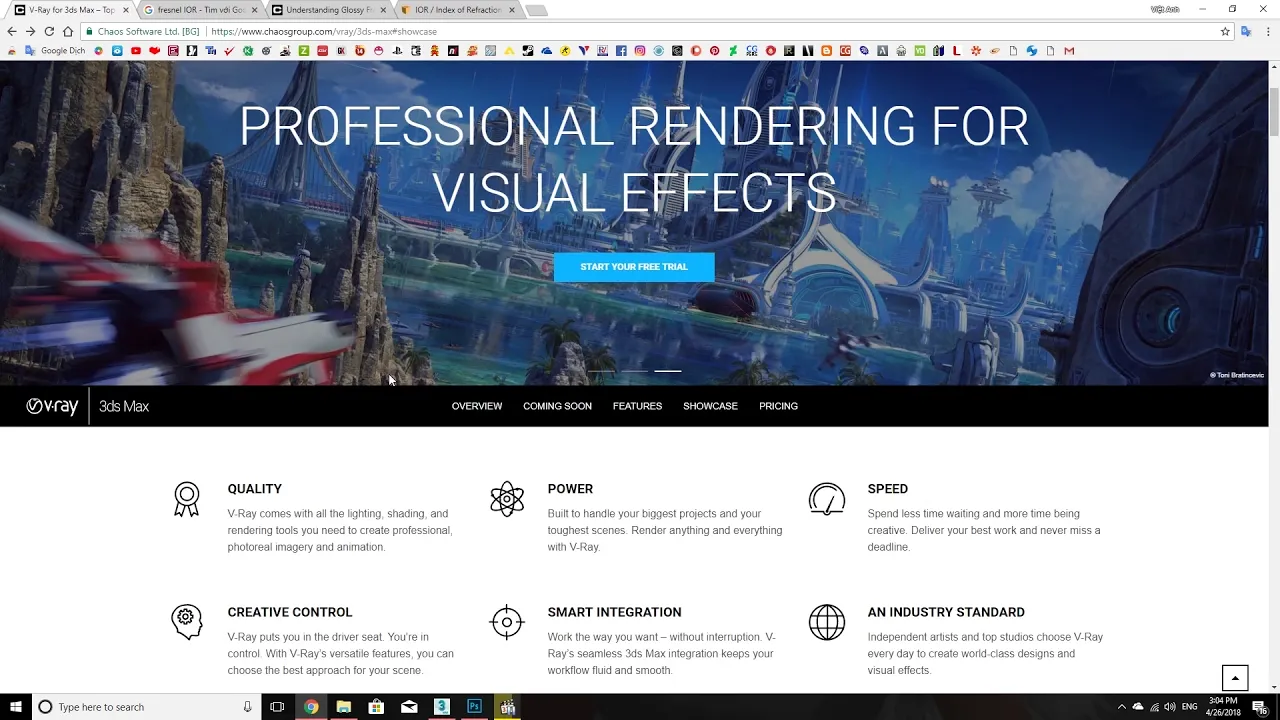The image size is (1280, 720).
Task: Click the Google Dịch bookmark
Action: (x=56, y=50)
